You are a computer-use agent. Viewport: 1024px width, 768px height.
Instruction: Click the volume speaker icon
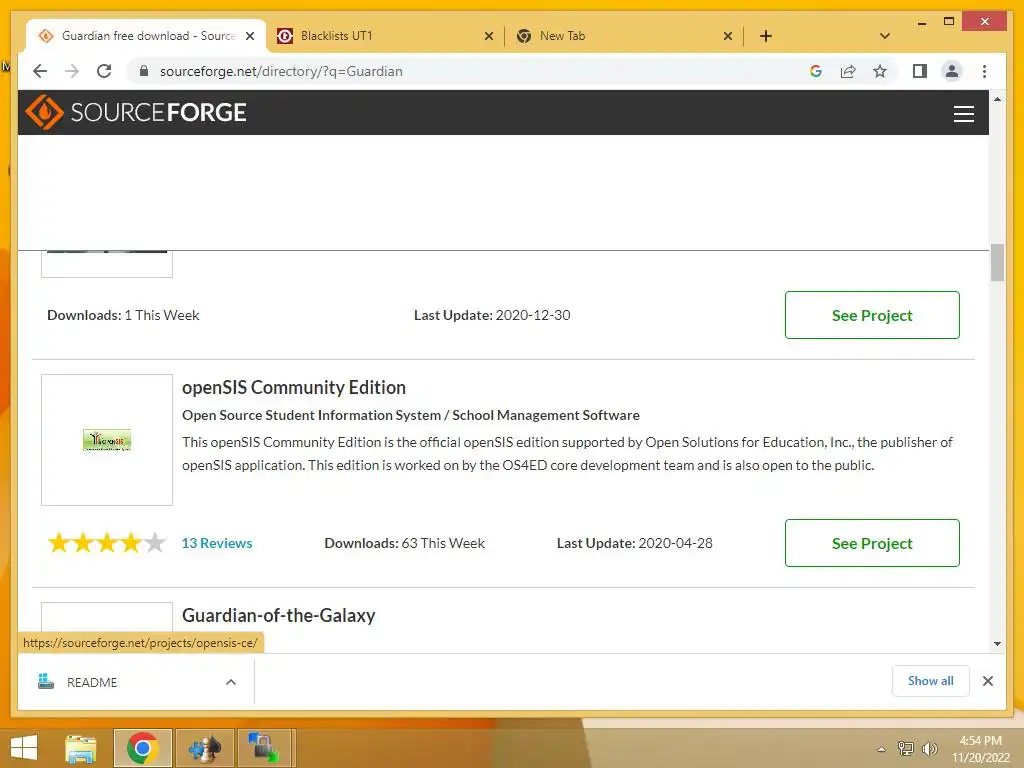pyautogui.click(x=929, y=748)
